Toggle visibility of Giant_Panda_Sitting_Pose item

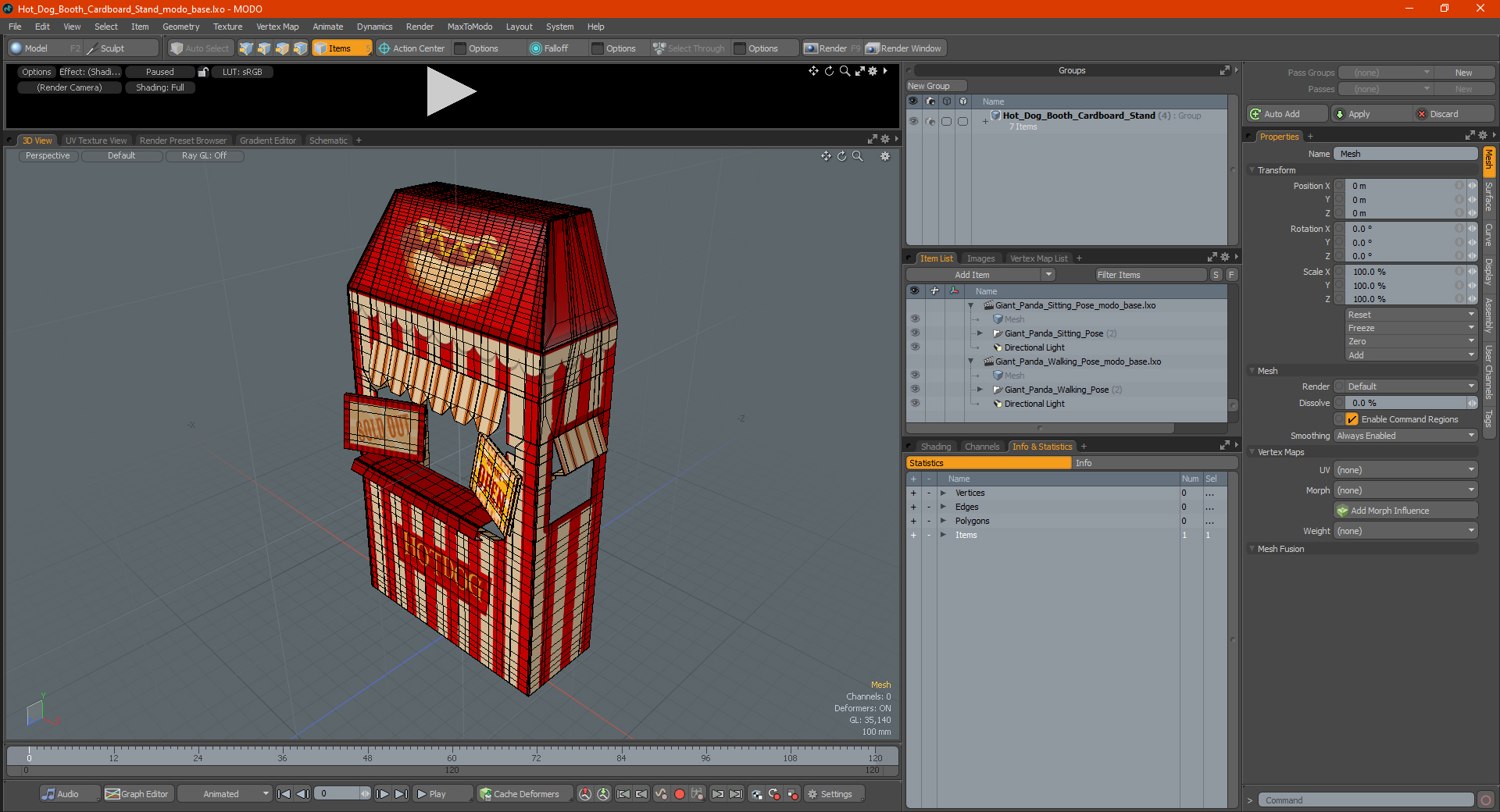click(915, 333)
